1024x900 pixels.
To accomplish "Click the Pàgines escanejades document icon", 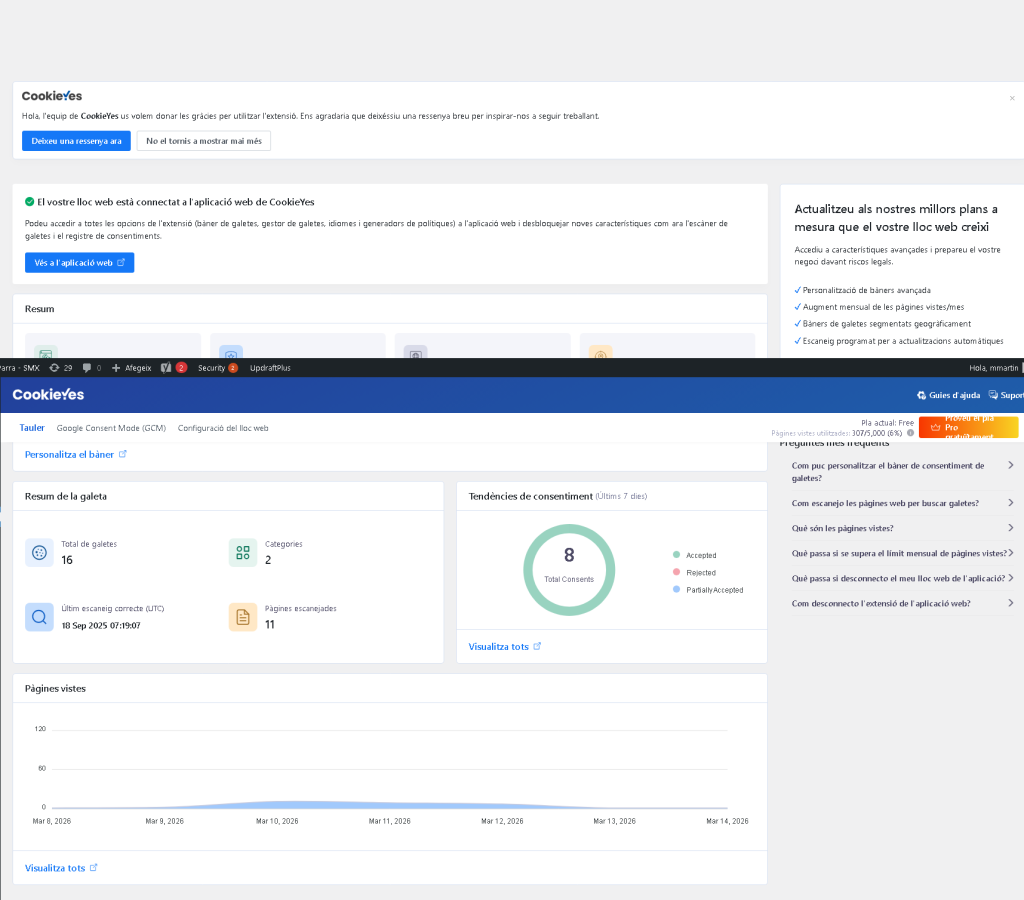I will [x=243, y=617].
